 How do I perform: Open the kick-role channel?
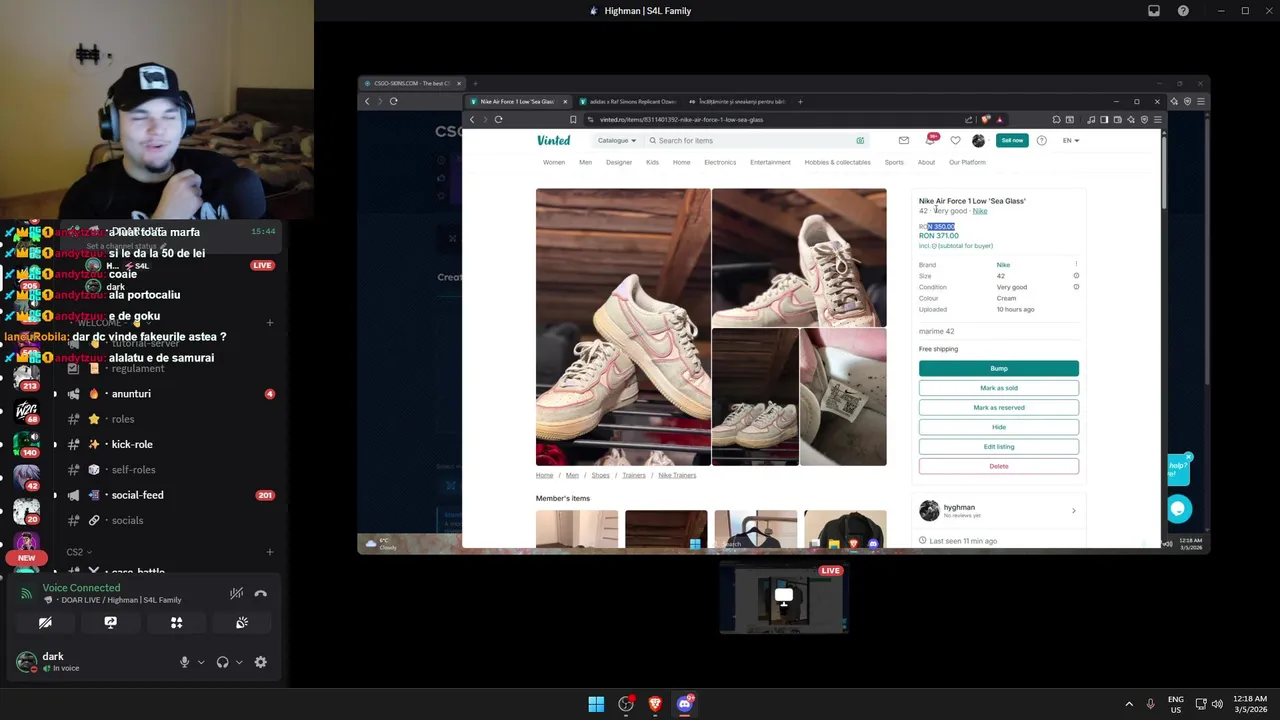pyautogui.click(x=132, y=444)
